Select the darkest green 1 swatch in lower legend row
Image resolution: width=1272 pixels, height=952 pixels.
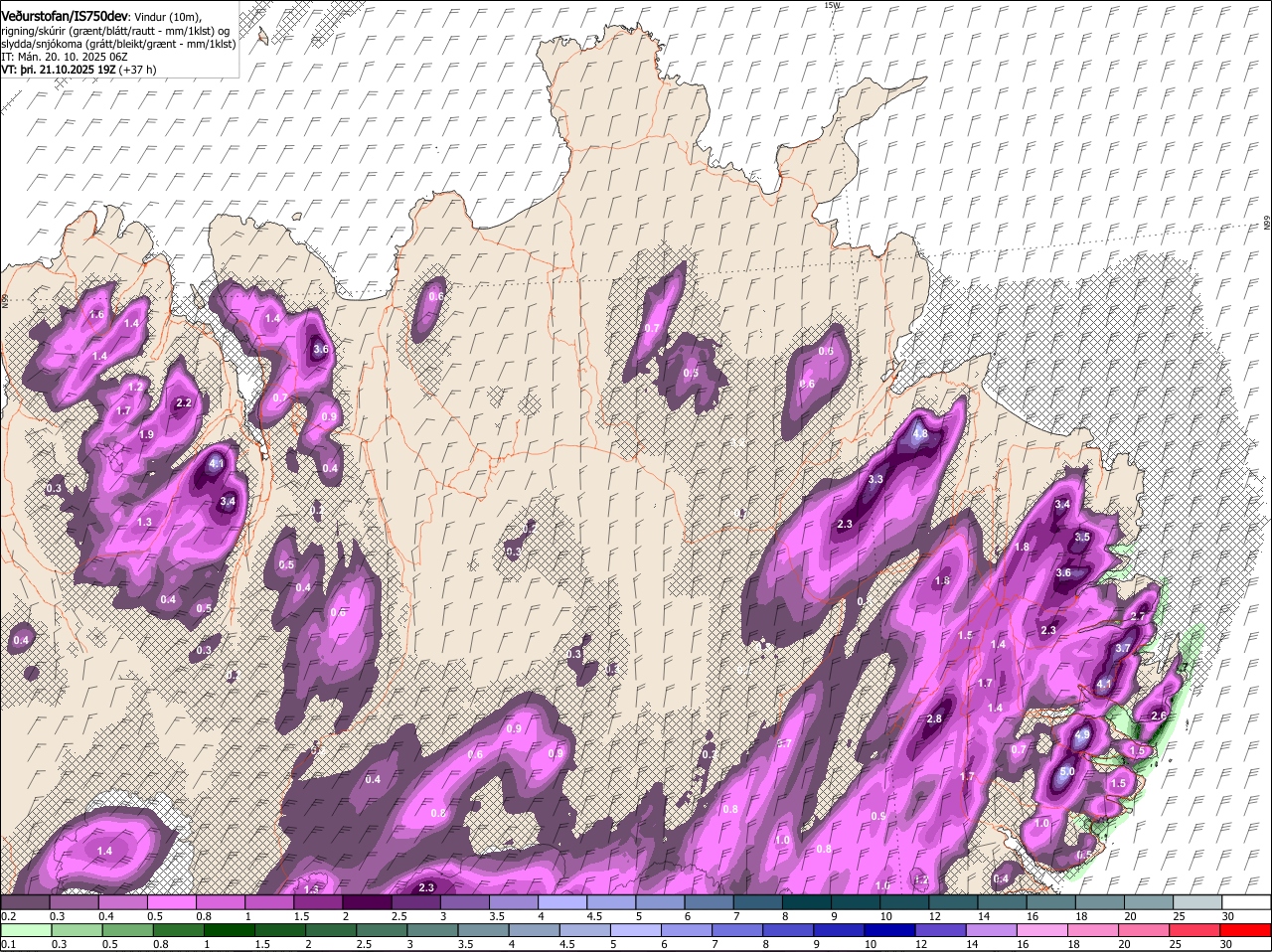coord(229,931)
